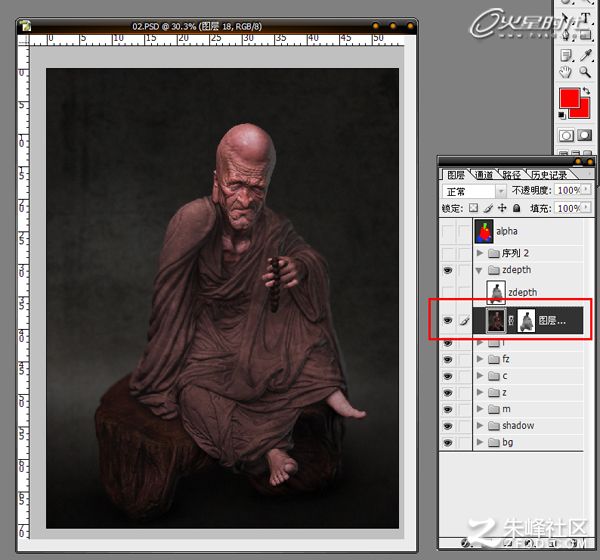Image resolution: width=600 pixels, height=560 pixels.
Task: Click the paintbrush indicator beside selected layer
Action: pos(464,320)
